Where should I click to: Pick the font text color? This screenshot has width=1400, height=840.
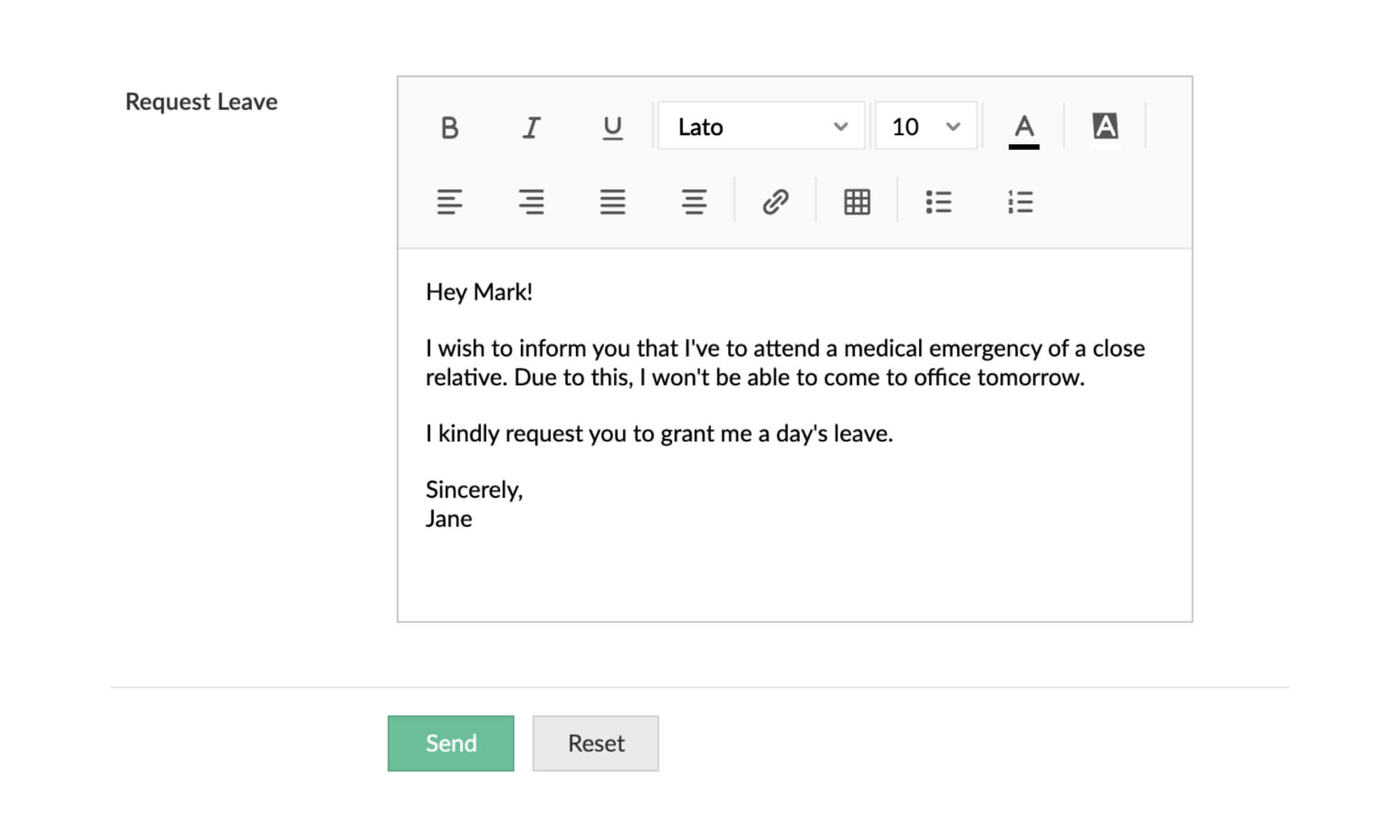point(1023,129)
